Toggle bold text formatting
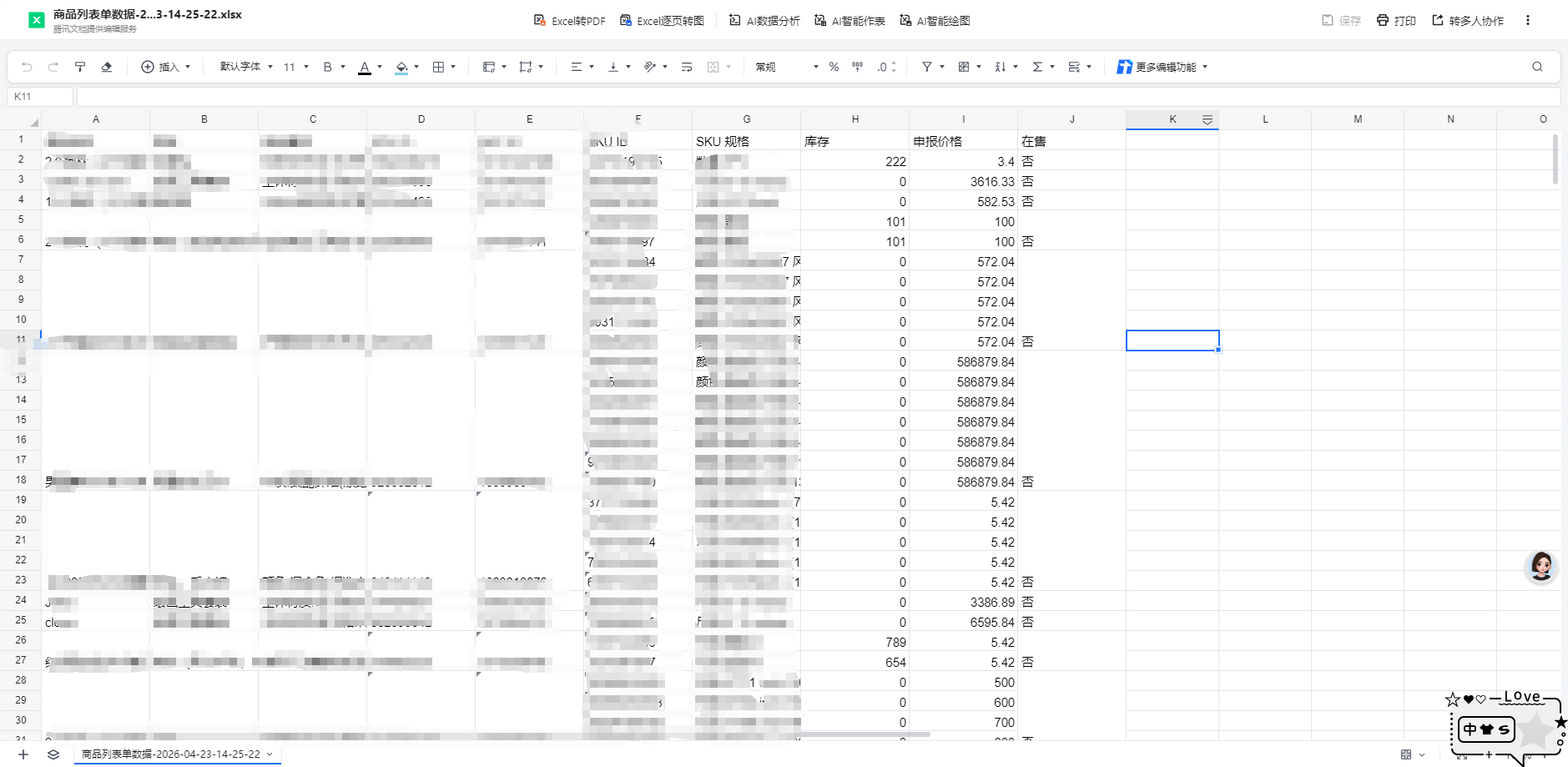 point(328,67)
